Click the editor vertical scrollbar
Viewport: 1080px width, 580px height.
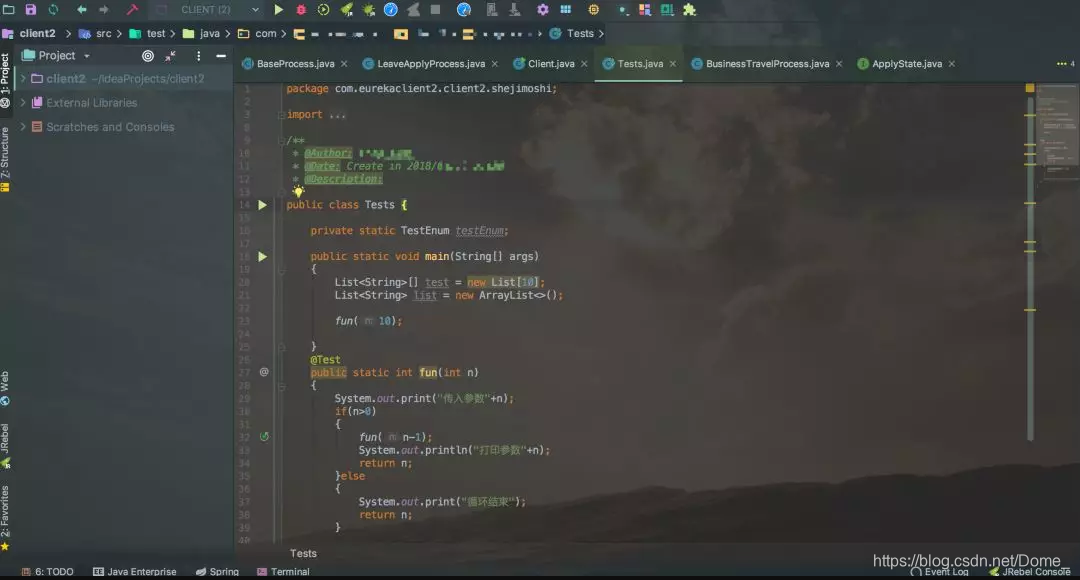[x=1030, y=269]
